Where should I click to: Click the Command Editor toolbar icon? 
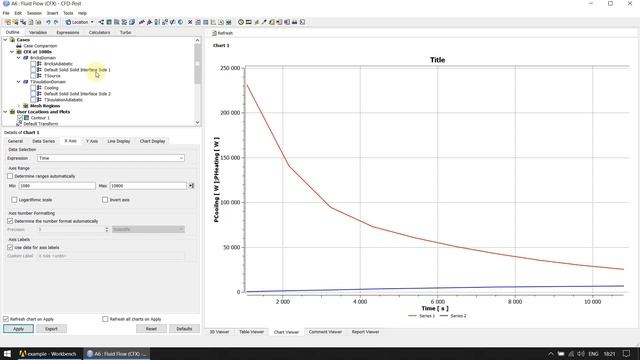pyautogui.click(x=302, y=22)
